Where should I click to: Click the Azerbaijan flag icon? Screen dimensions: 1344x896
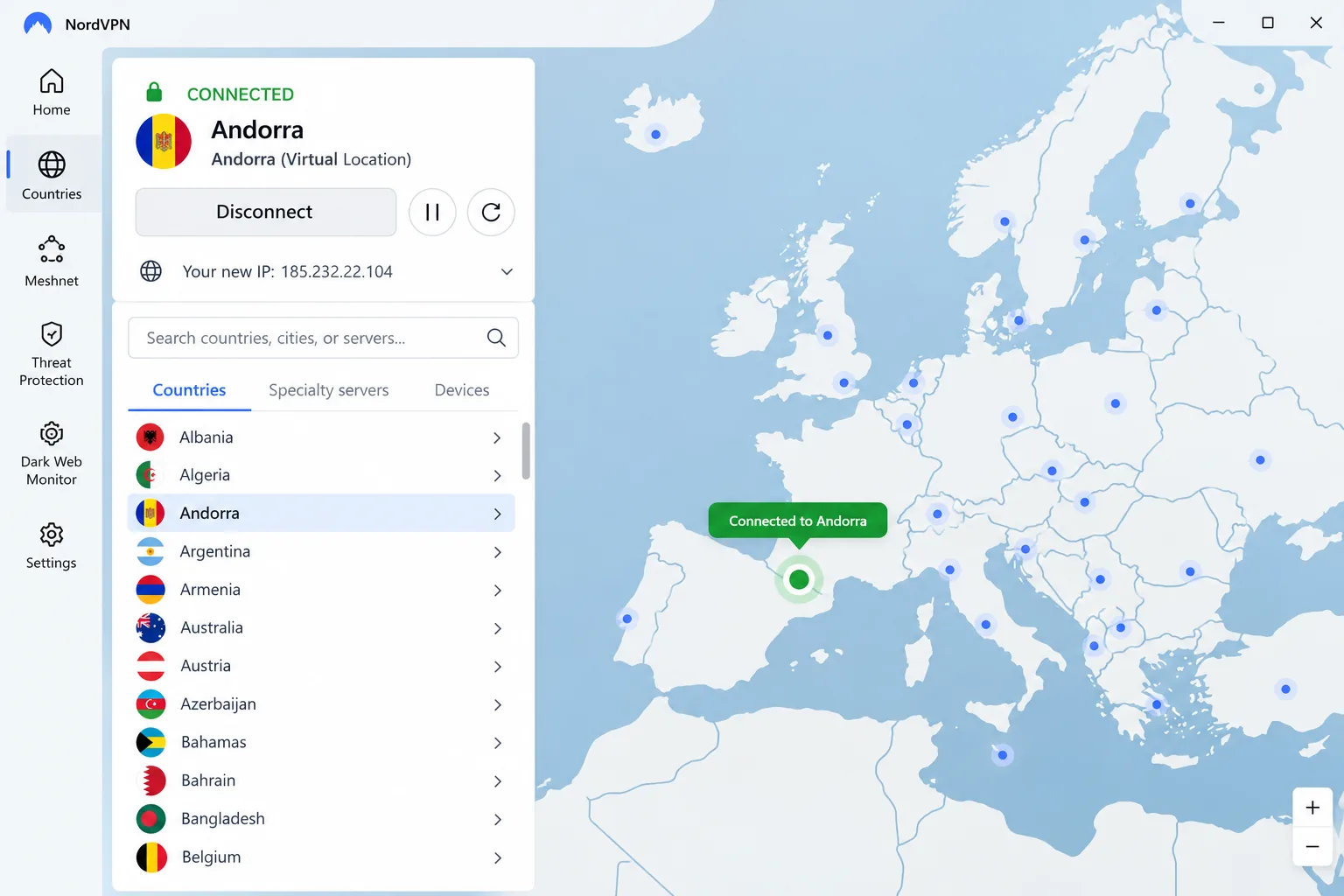[150, 703]
